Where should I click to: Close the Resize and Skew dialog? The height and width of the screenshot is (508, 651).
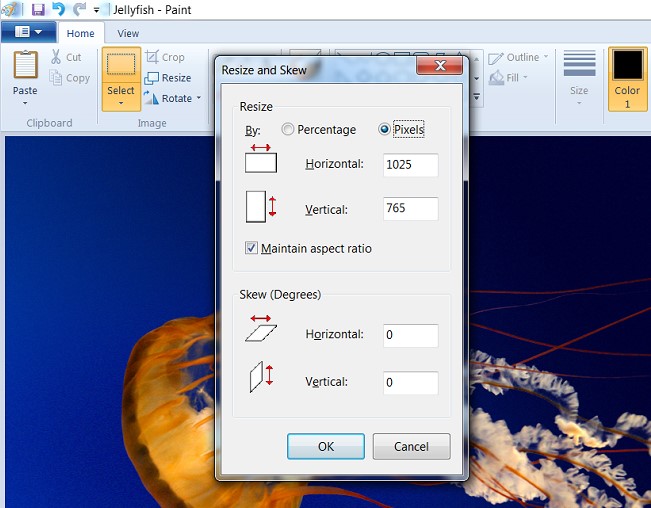coord(440,66)
